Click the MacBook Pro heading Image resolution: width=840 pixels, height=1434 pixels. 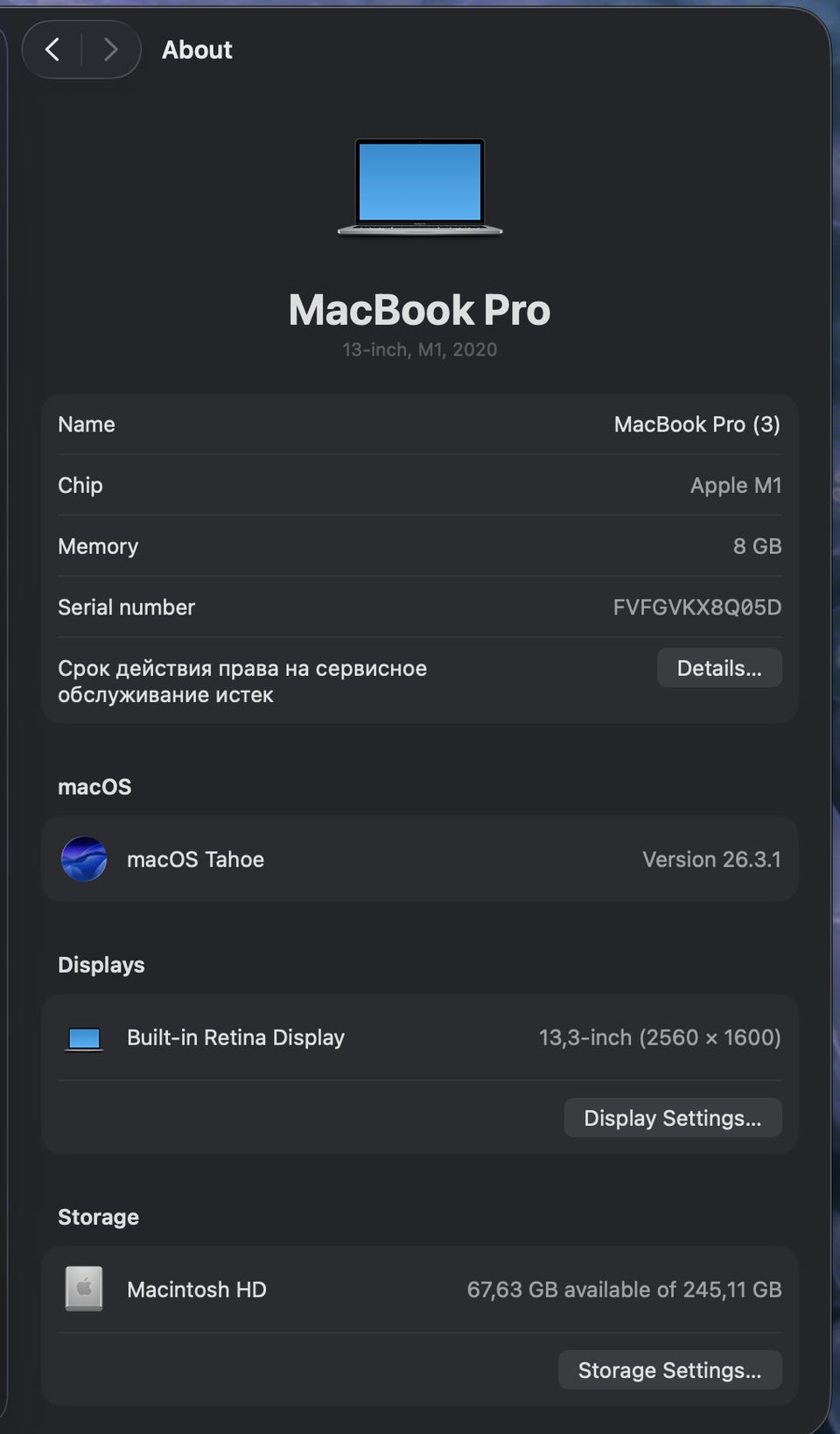pos(420,310)
